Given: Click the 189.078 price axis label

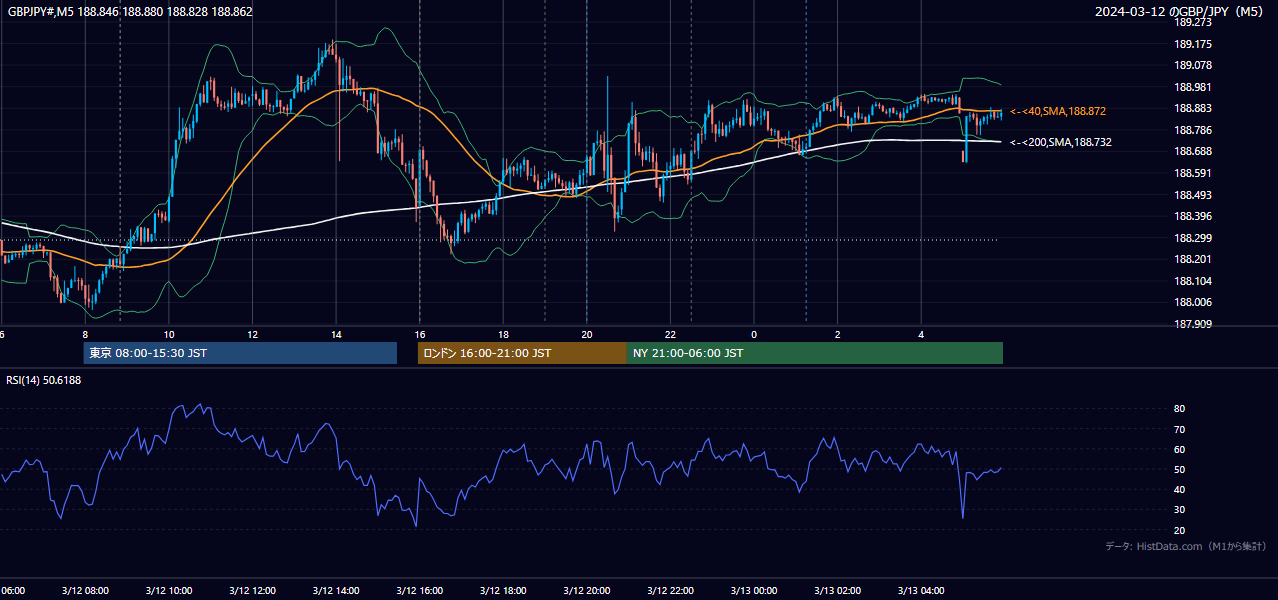Looking at the screenshot, I should 1192,66.
